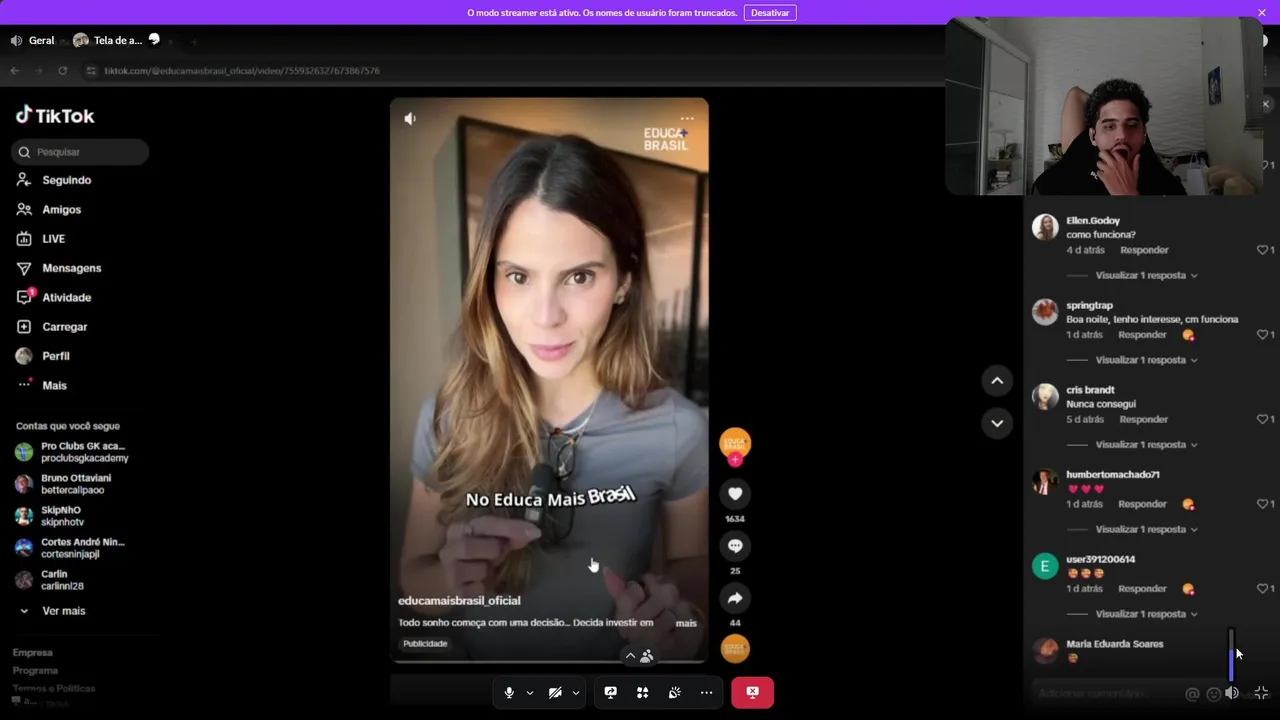Toggle the TikTok video sound icon
Screen dimensions: 1280x720
click(410, 118)
